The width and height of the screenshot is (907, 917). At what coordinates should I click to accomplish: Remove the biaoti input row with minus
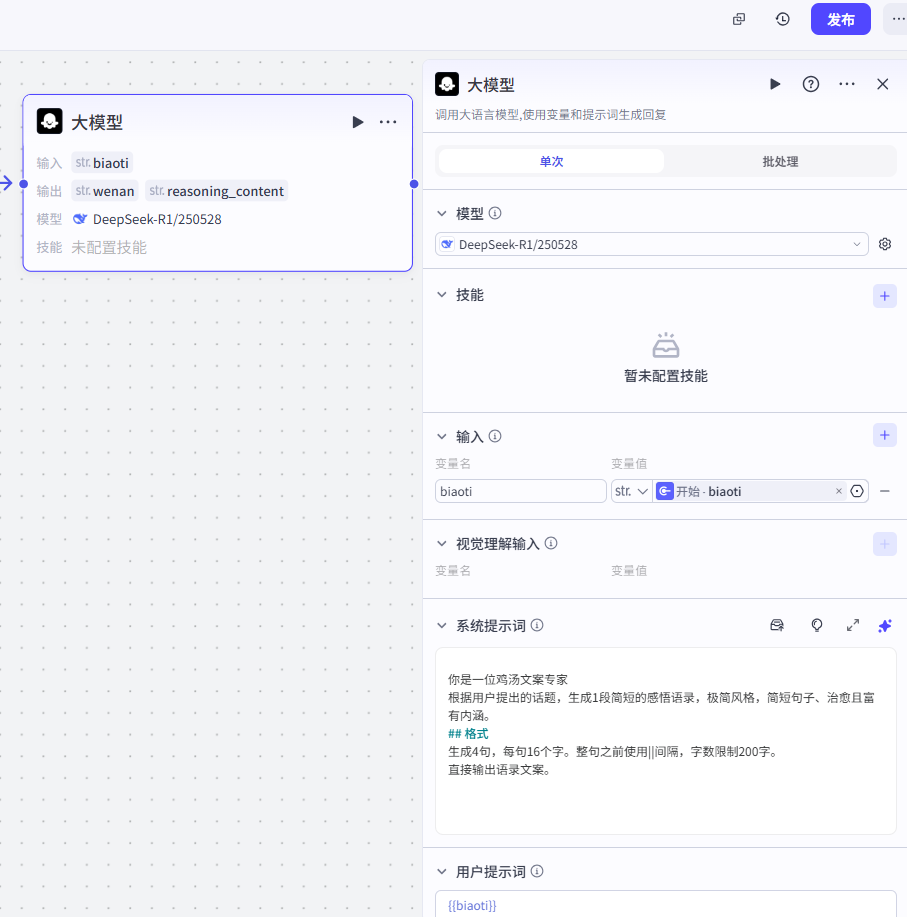pos(885,491)
